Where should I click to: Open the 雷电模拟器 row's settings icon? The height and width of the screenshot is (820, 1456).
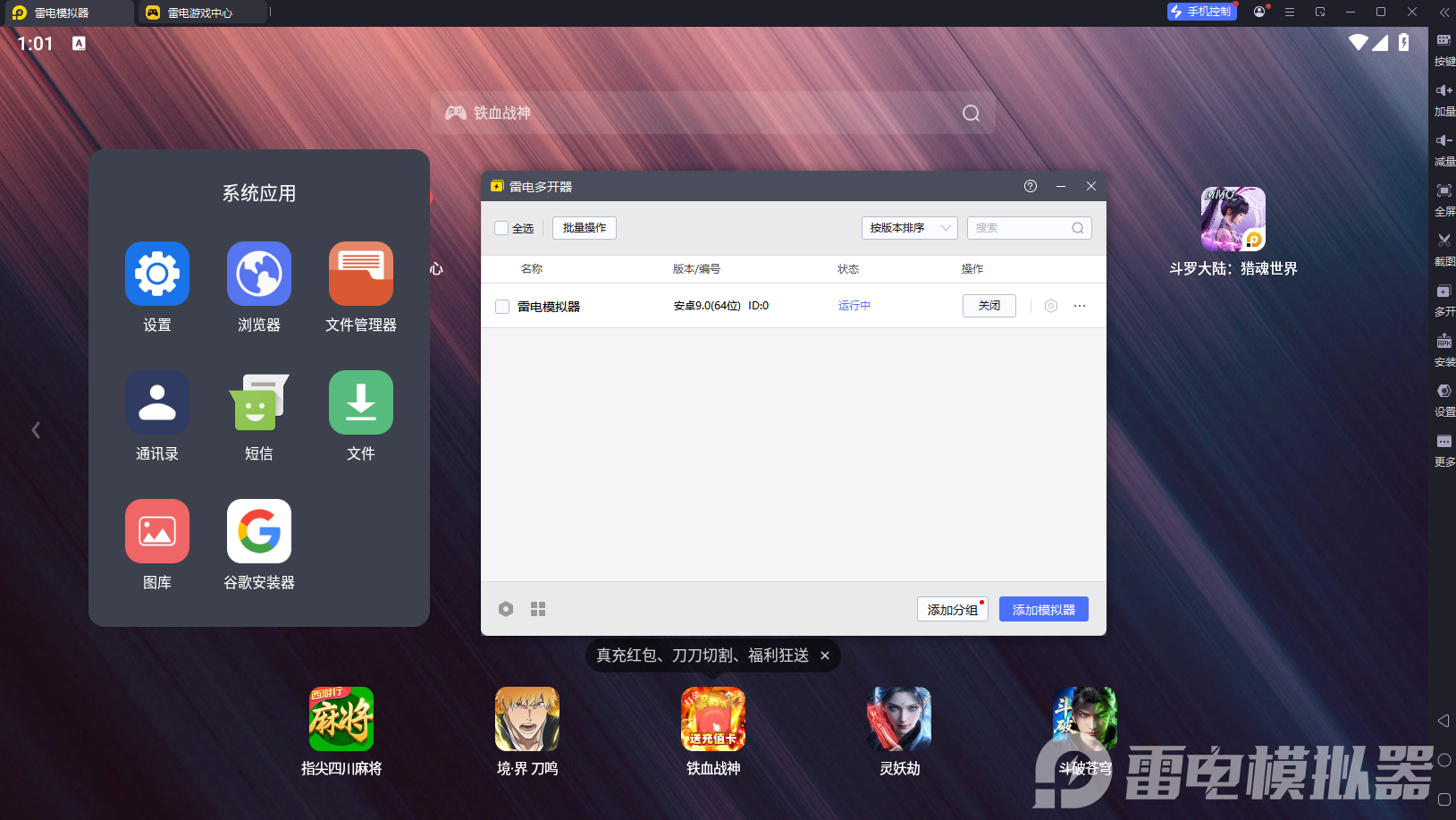1051,306
